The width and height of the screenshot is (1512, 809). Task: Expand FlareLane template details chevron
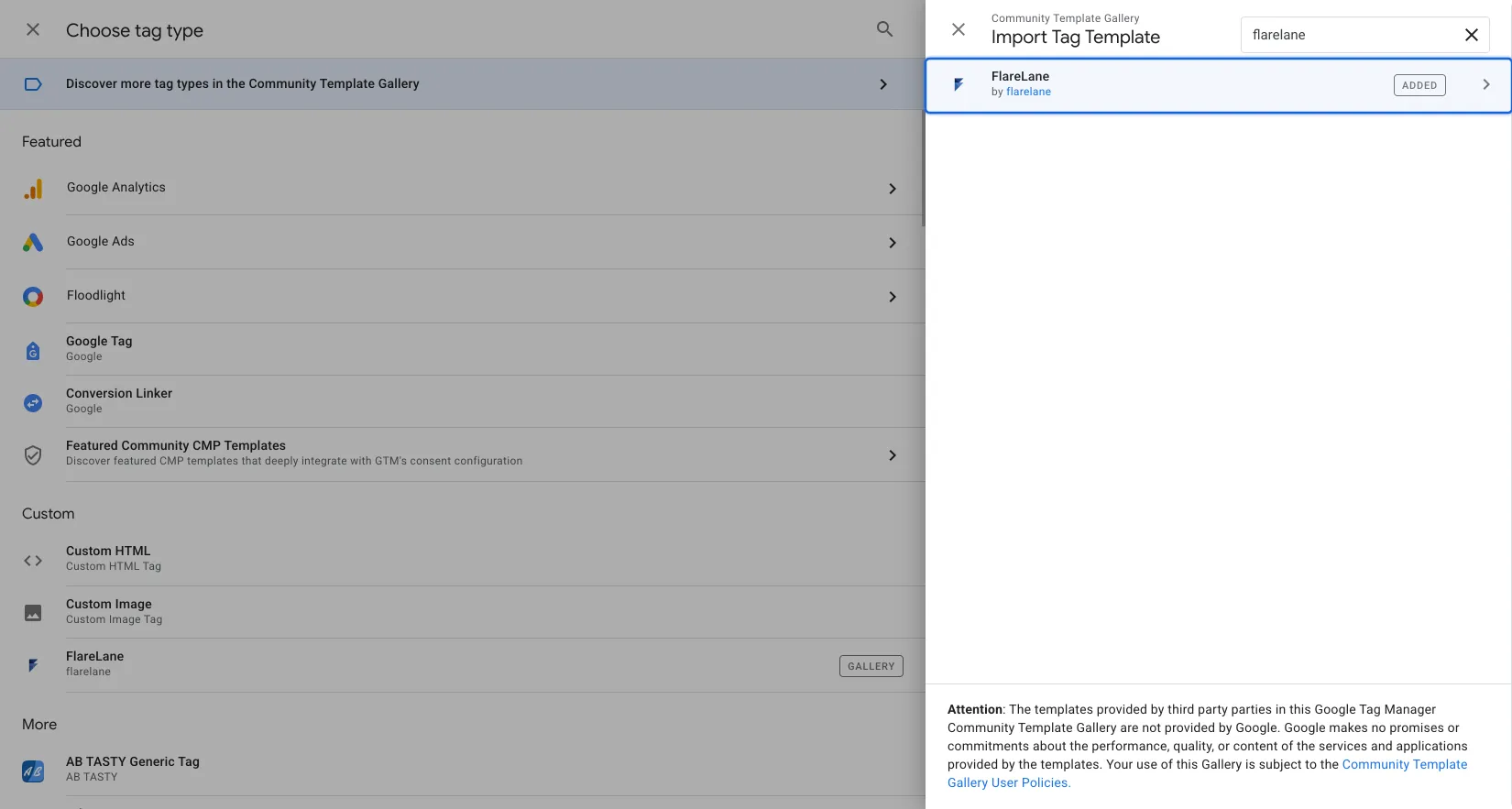[1486, 84]
